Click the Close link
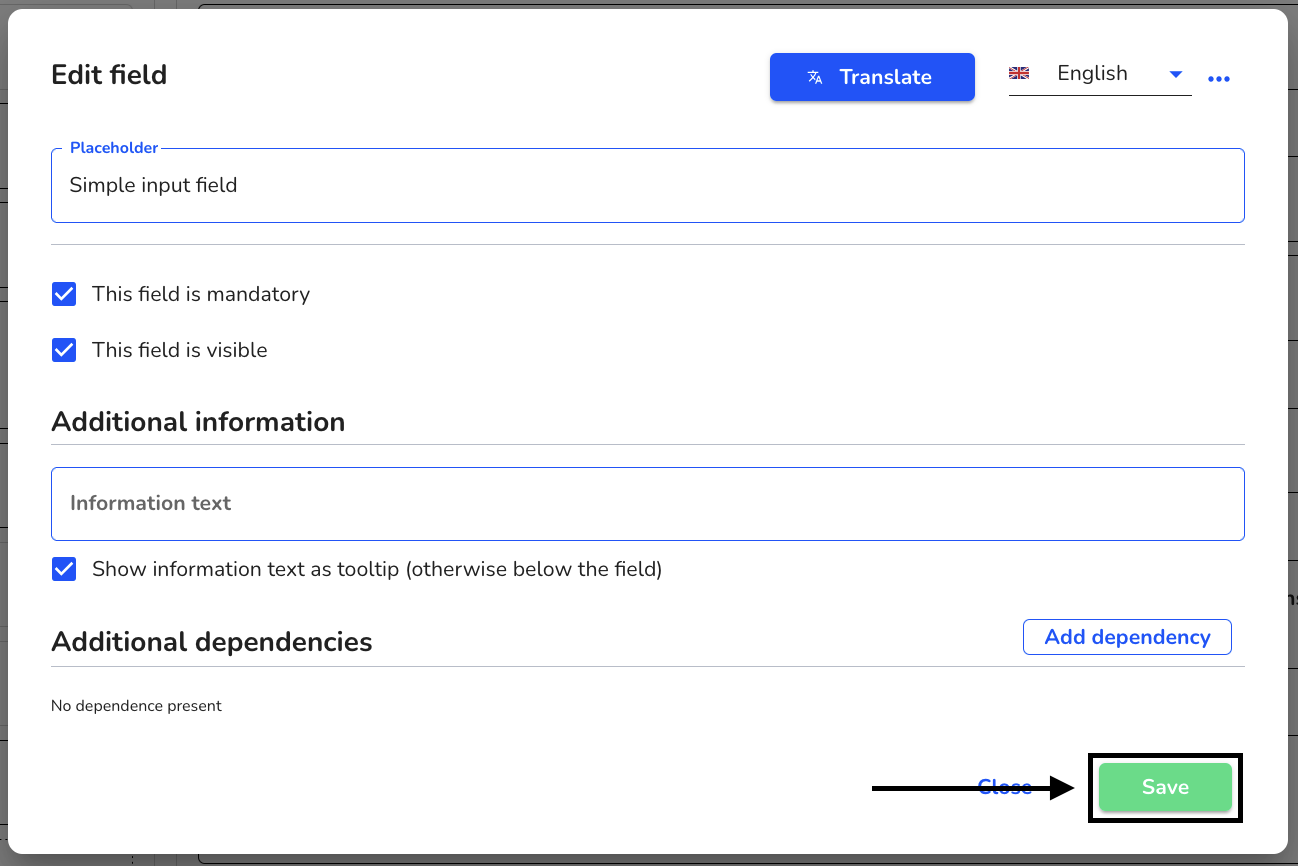The image size is (1298, 866). [1004, 787]
